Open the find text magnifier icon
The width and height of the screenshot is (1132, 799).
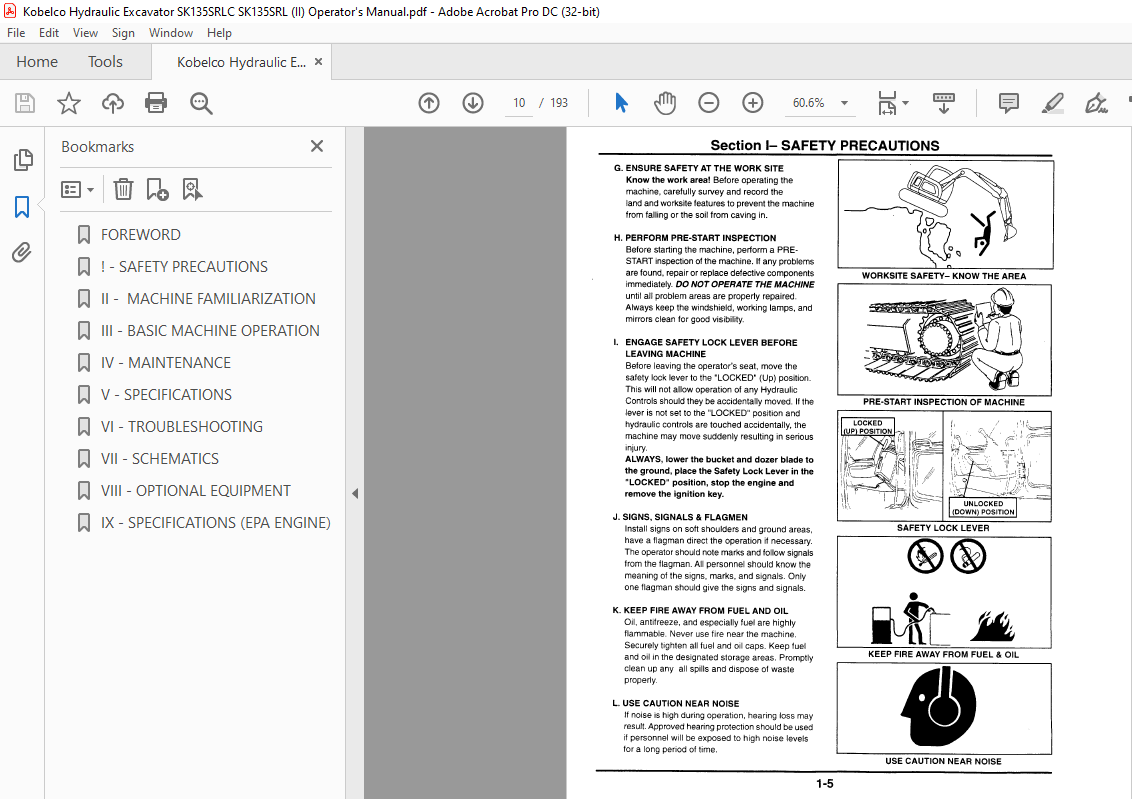201,103
